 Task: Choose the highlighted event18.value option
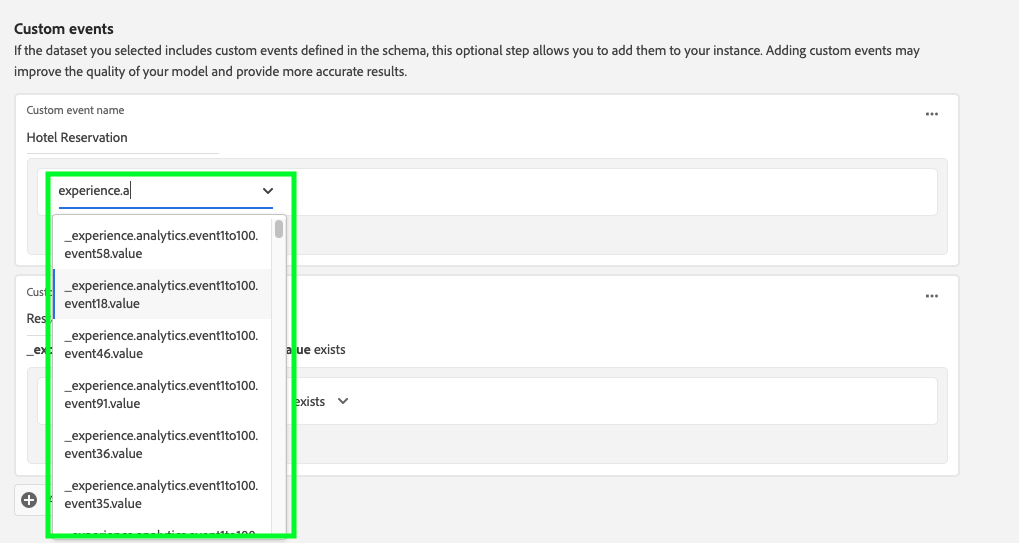pos(161,294)
